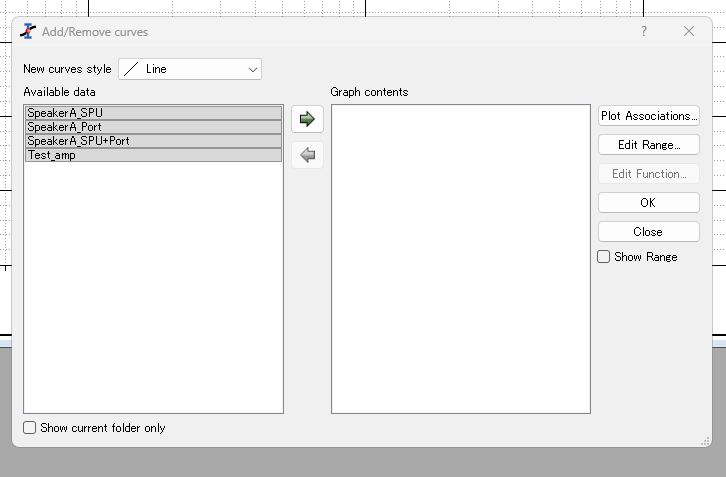Open the New curves style dropdown
Image resolution: width=726 pixels, height=477 pixels.
pyautogui.click(x=190, y=69)
